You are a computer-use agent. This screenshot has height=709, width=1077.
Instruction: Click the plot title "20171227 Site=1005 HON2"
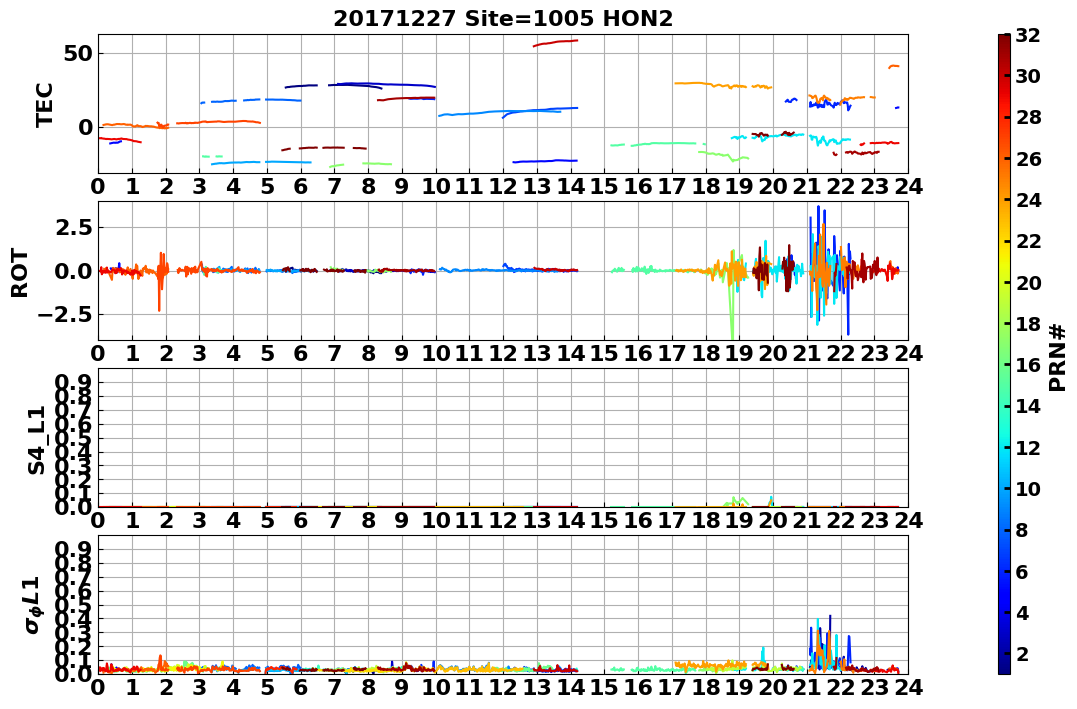pyautogui.click(x=503, y=19)
